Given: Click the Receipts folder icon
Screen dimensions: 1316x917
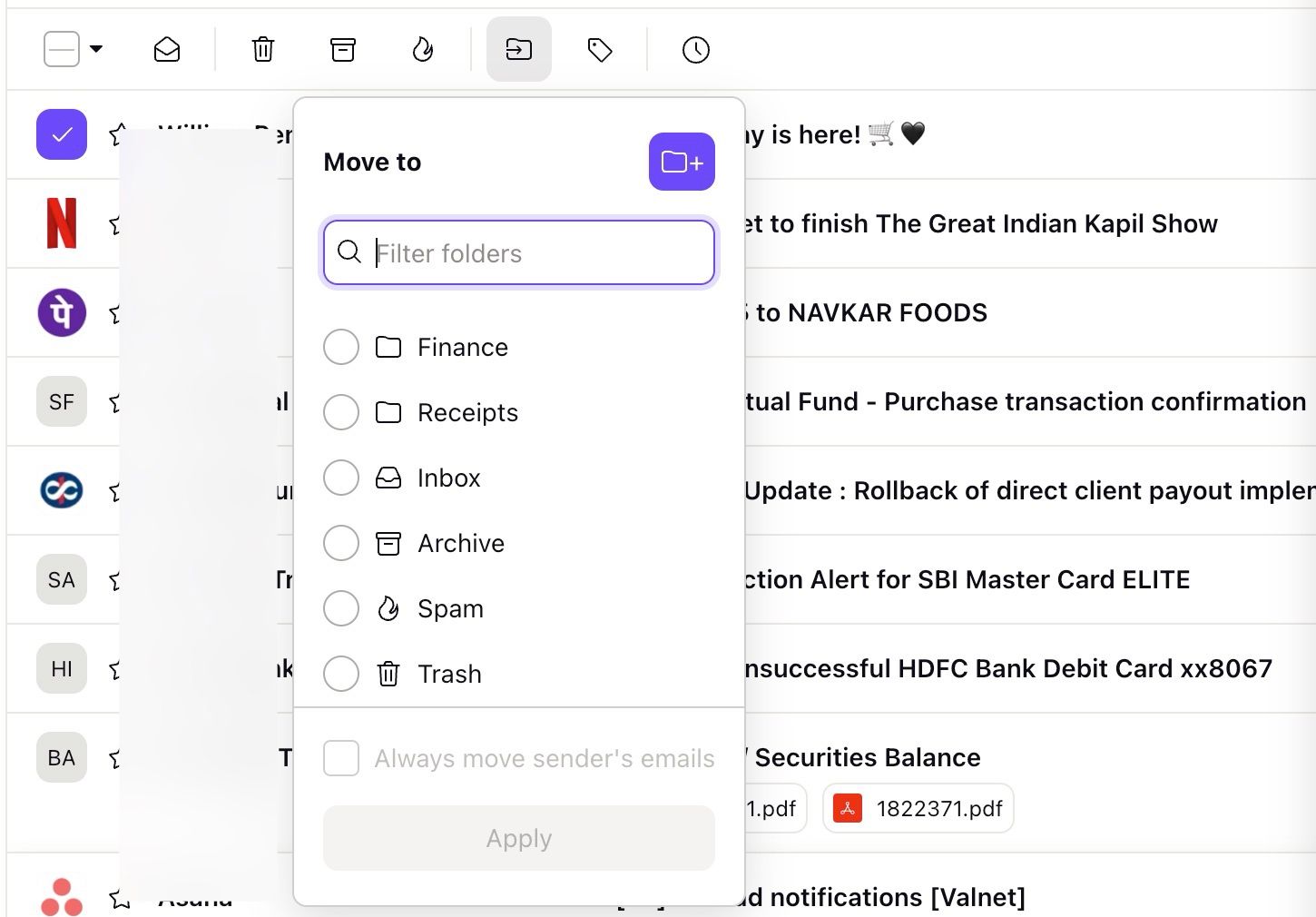Looking at the screenshot, I should tap(388, 412).
